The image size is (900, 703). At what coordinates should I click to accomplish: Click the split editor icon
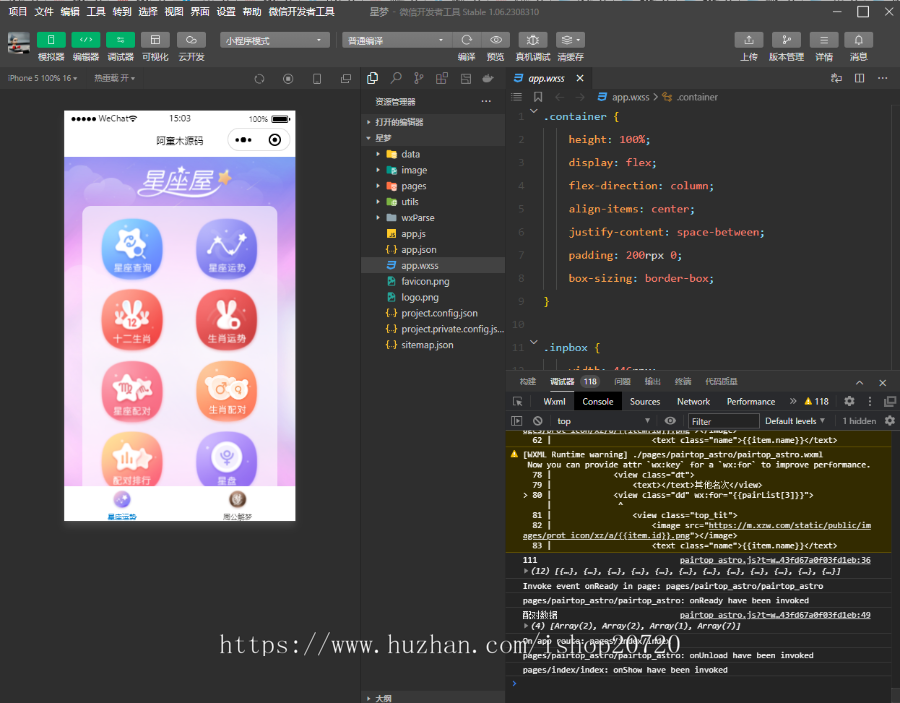pyautogui.click(x=859, y=78)
